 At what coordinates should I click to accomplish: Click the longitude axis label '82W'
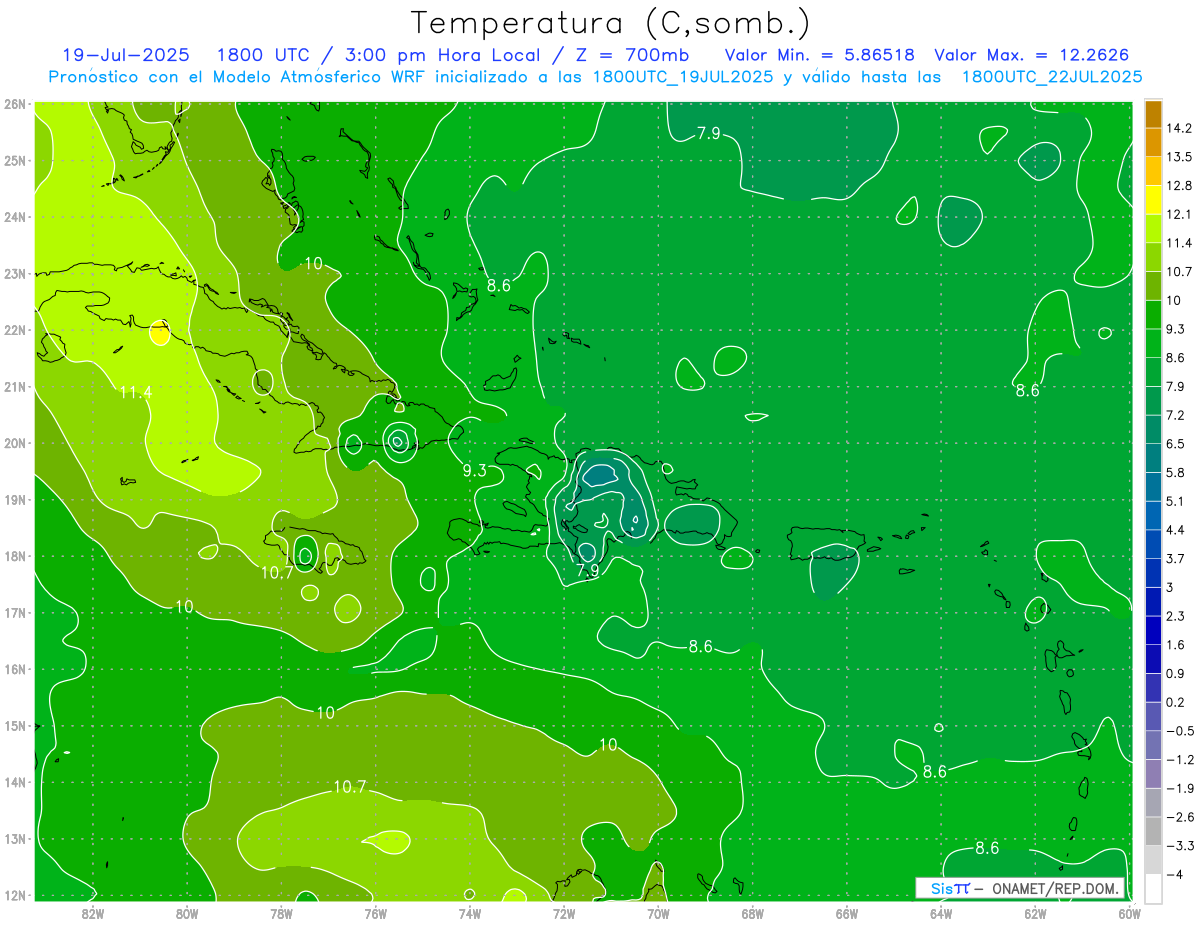point(92,913)
